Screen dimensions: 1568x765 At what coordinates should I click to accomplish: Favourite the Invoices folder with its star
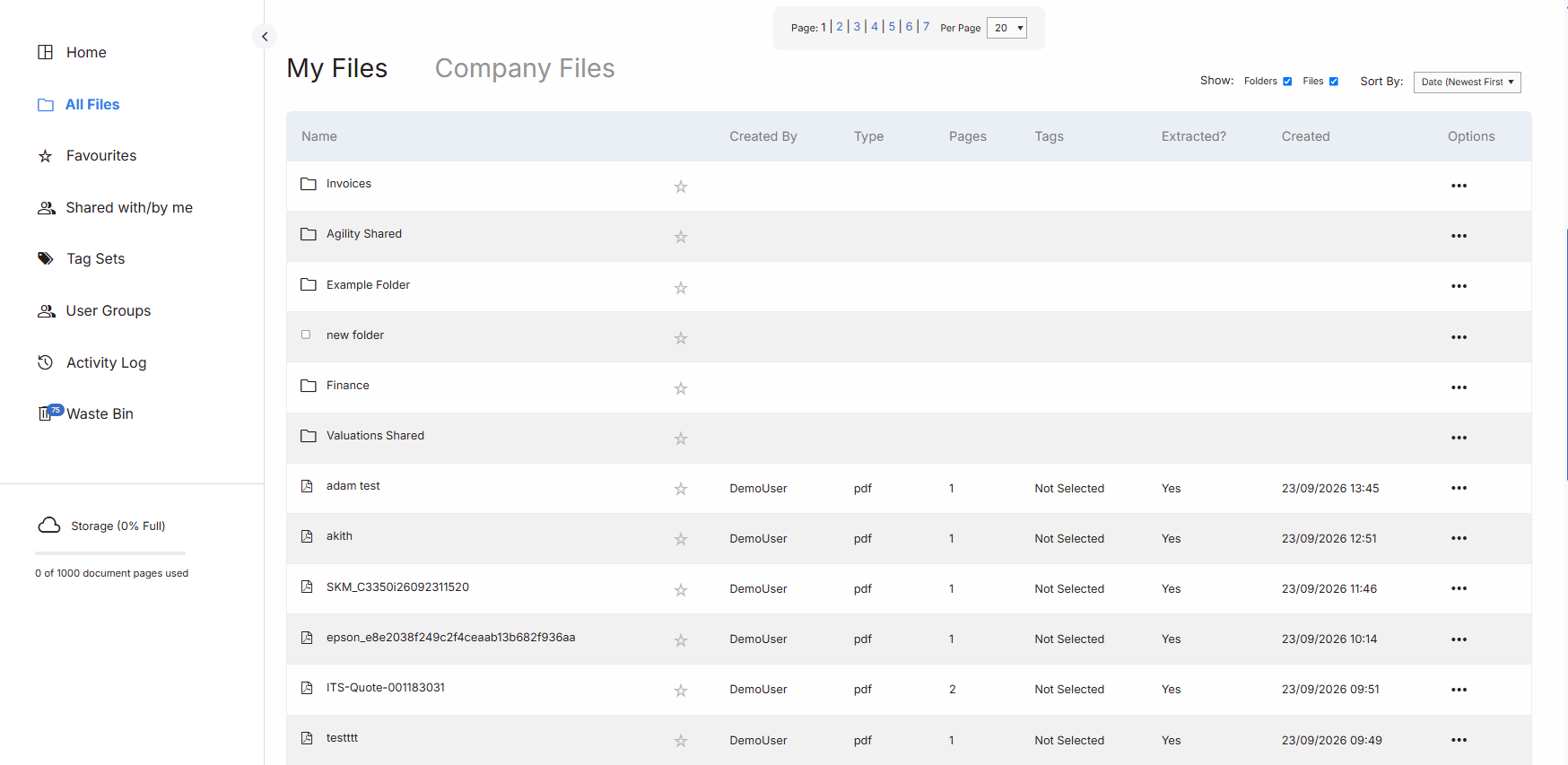[681, 187]
